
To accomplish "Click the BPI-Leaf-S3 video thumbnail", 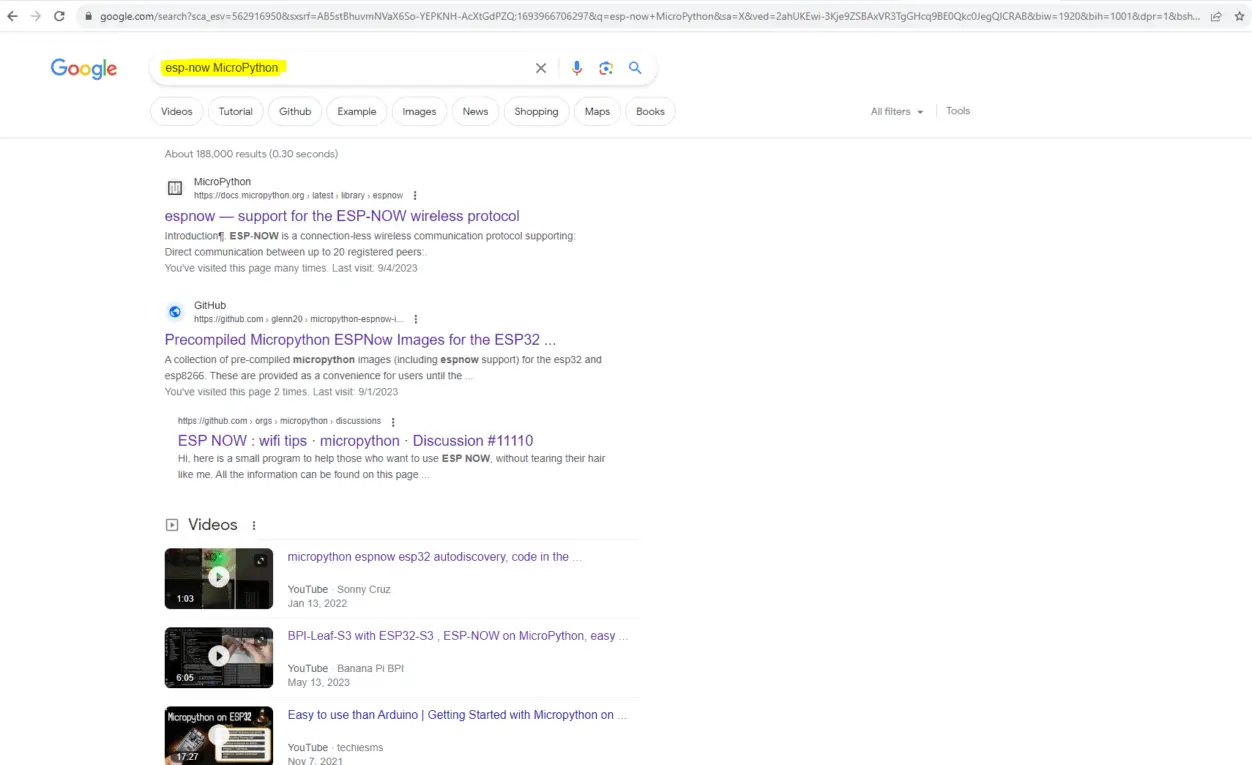I will pyautogui.click(x=218, y=657).
